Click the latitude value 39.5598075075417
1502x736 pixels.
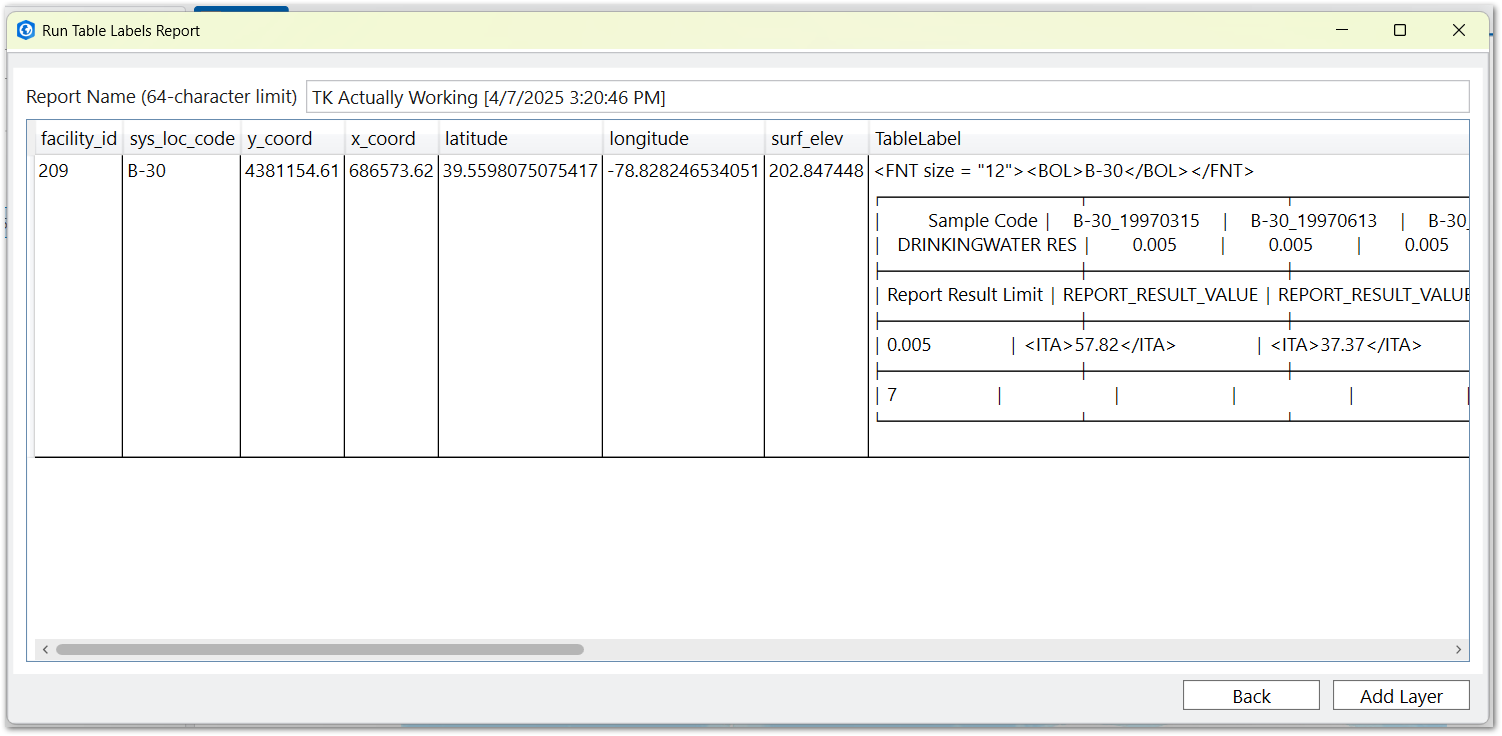(519, 170)
